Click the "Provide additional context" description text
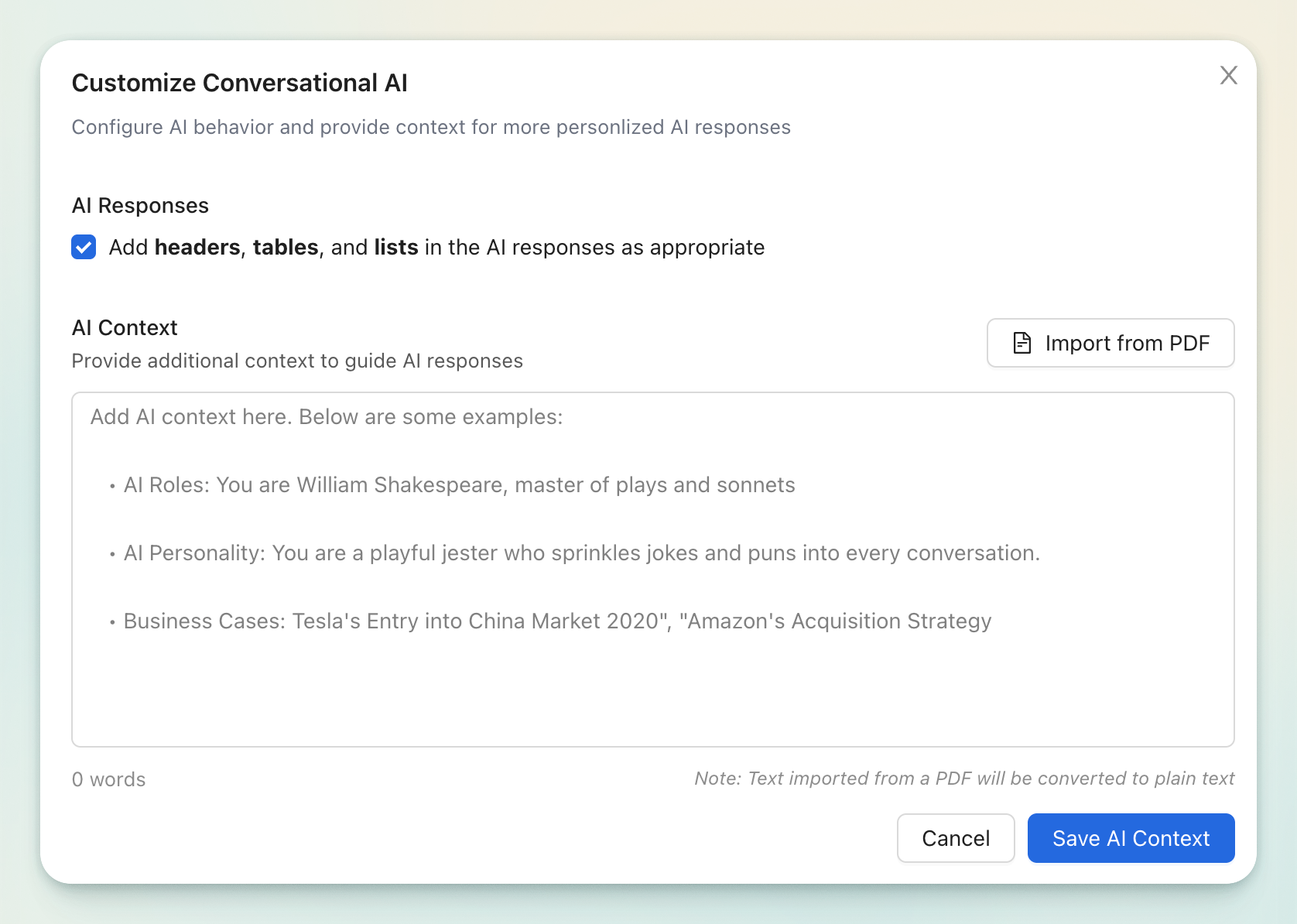Screen dimensions: 1297x924 pos(297,361)
